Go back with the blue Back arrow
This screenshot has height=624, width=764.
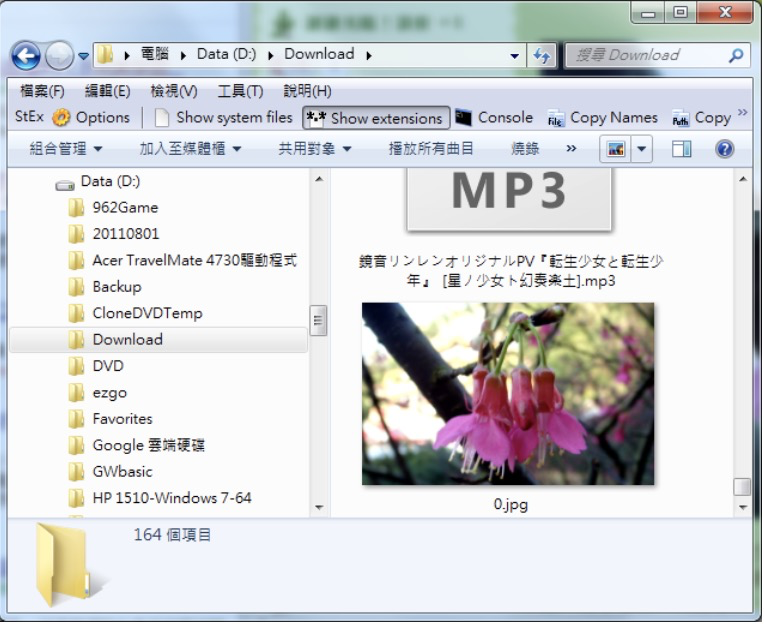coord(26,56)
